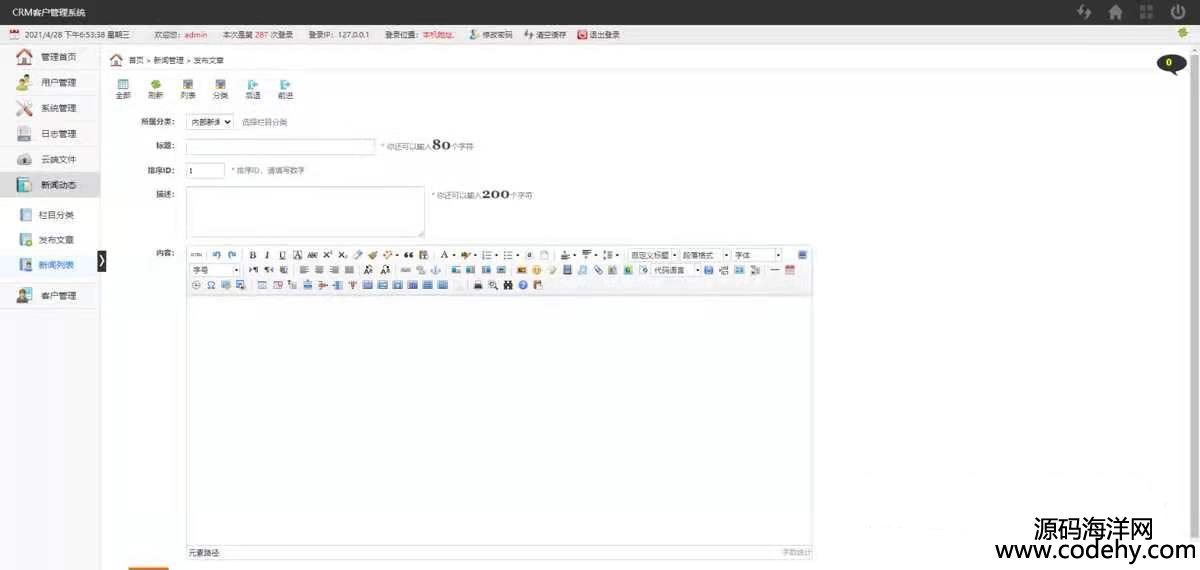This screenshot has height=570, width=1200.
Task: Select 发布文章 submenu item
Action: pos(50,240)
